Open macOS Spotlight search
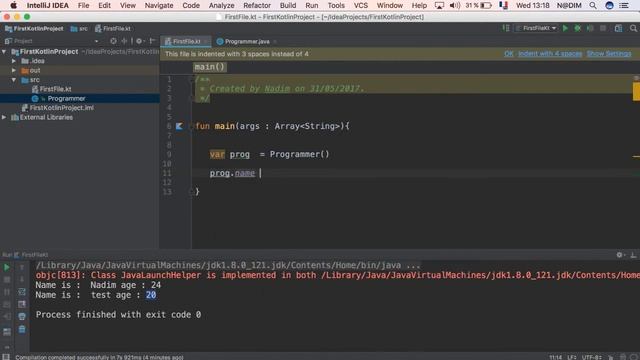 point(593,5)
